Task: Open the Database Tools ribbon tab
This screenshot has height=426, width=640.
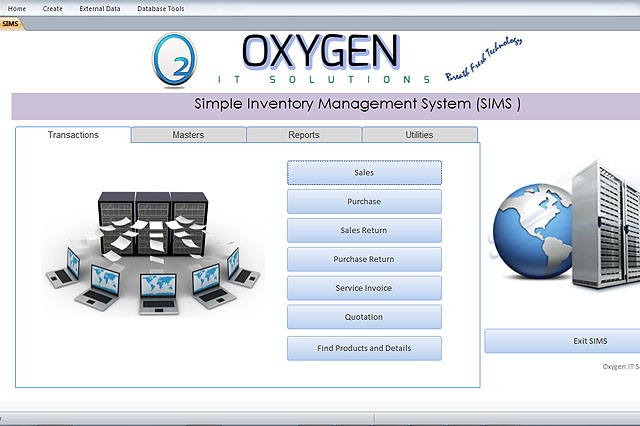Action: point(161,9)
